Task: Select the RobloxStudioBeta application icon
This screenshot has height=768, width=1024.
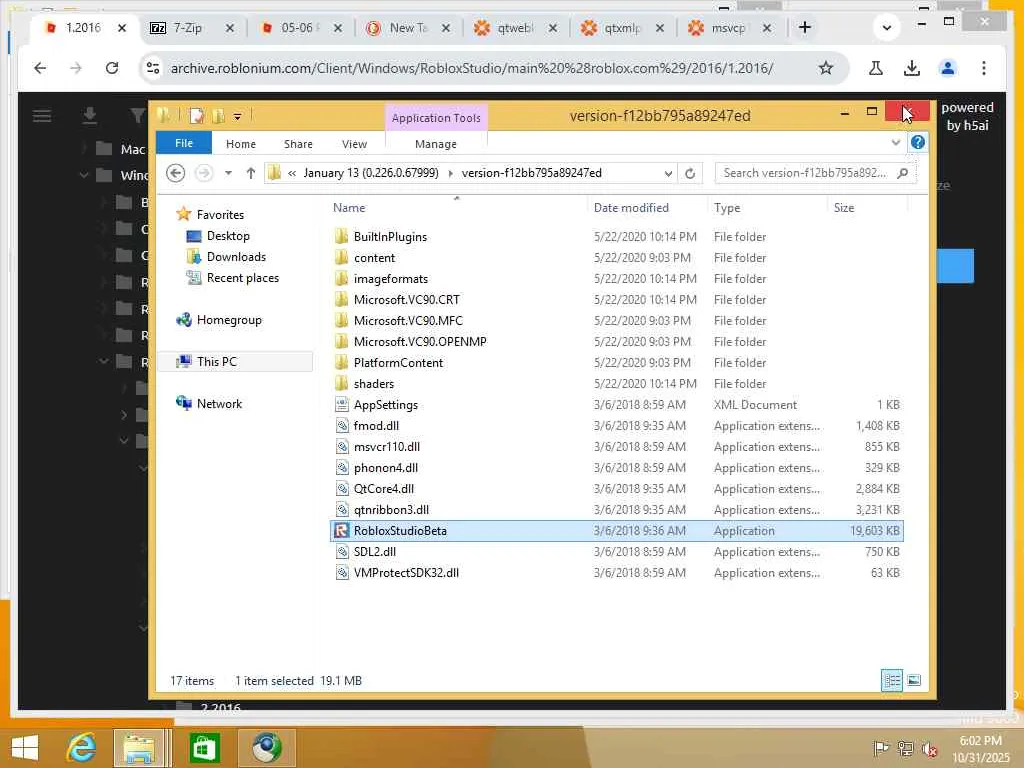Action: point(341,530)
